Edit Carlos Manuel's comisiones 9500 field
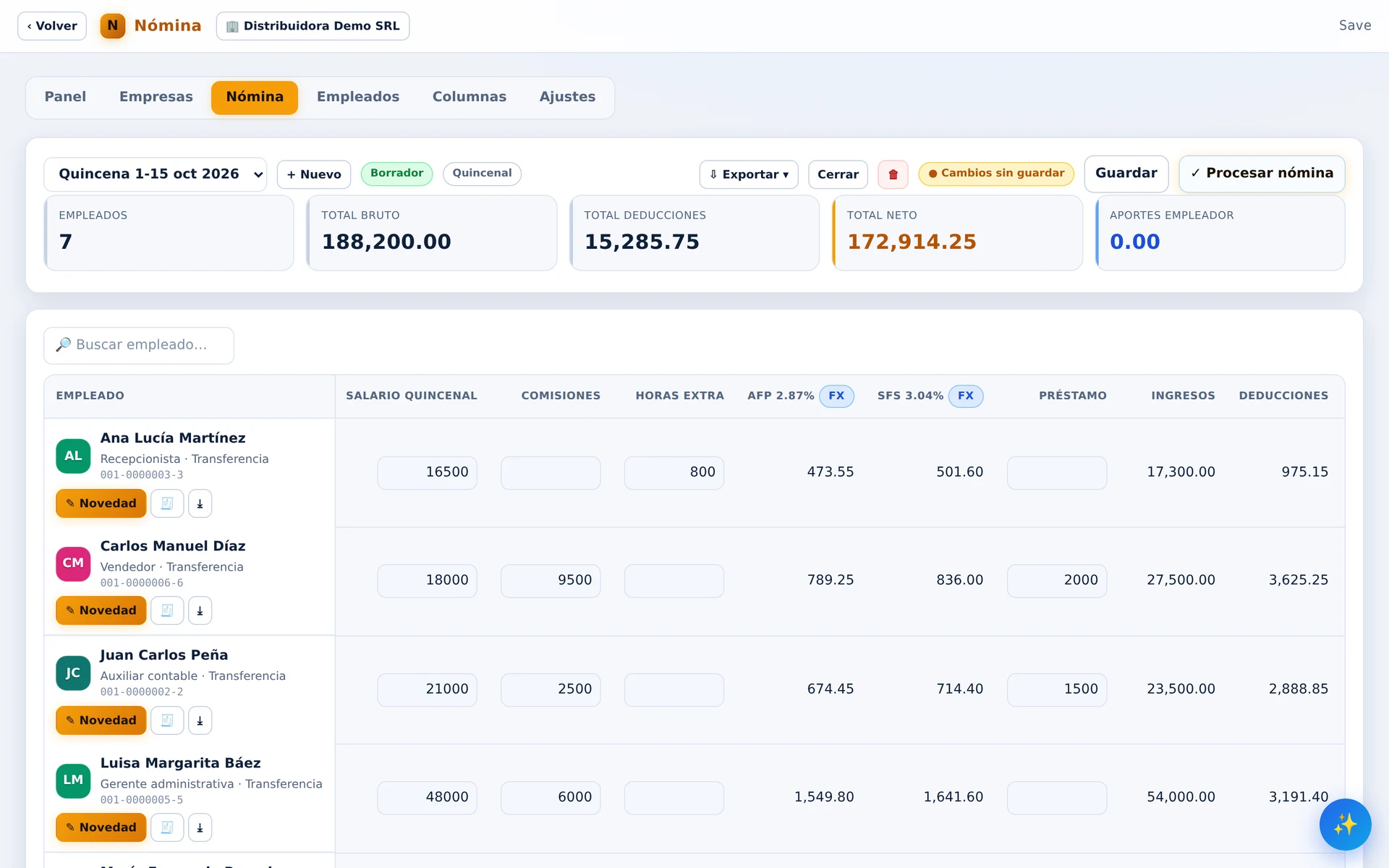The width and height of the screenshot is (1389, 868). point(551,580)
